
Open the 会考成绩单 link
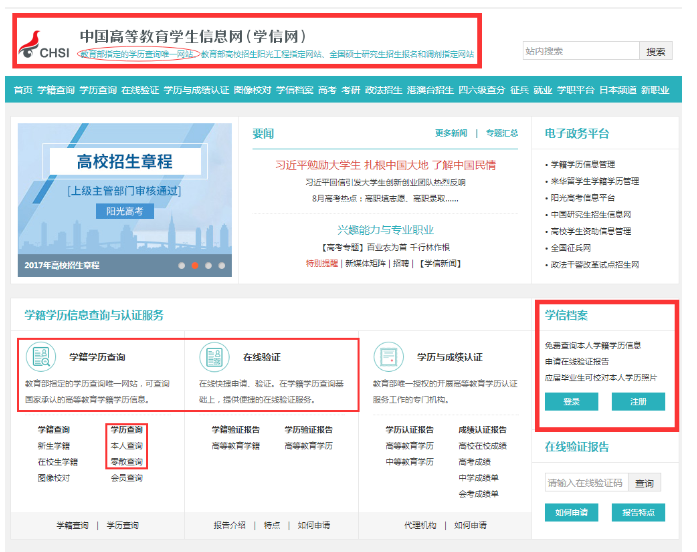coord(478,494)
